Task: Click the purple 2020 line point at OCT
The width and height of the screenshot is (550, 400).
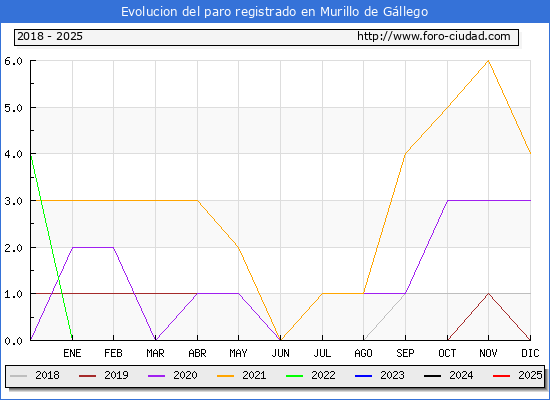Action: tap(447, 200)
